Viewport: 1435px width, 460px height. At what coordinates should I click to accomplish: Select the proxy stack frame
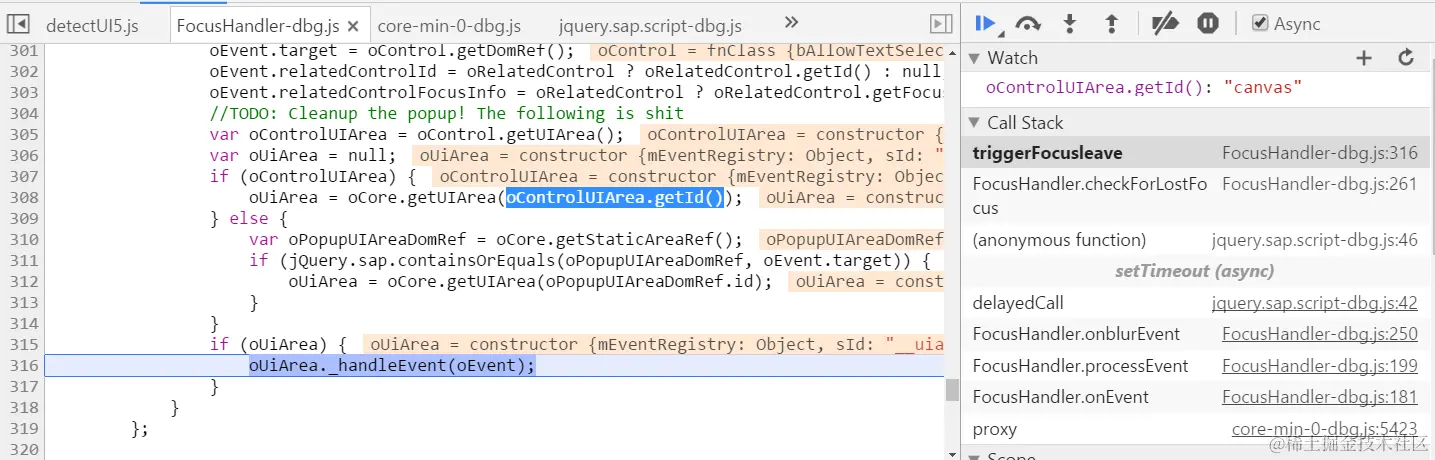[x=1195, y=429]
